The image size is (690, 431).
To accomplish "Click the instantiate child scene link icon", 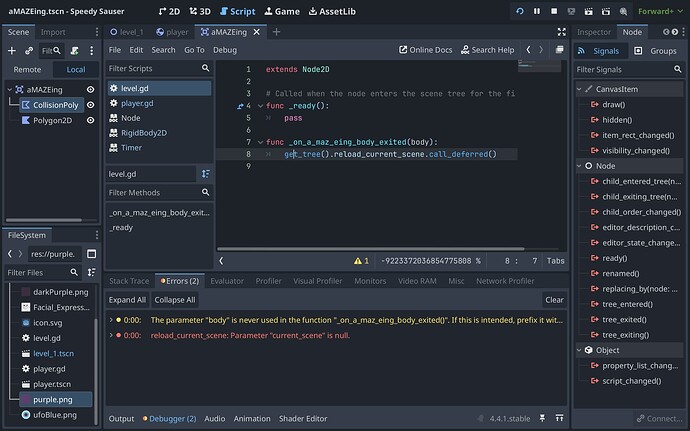I will [x=29, y=50].
